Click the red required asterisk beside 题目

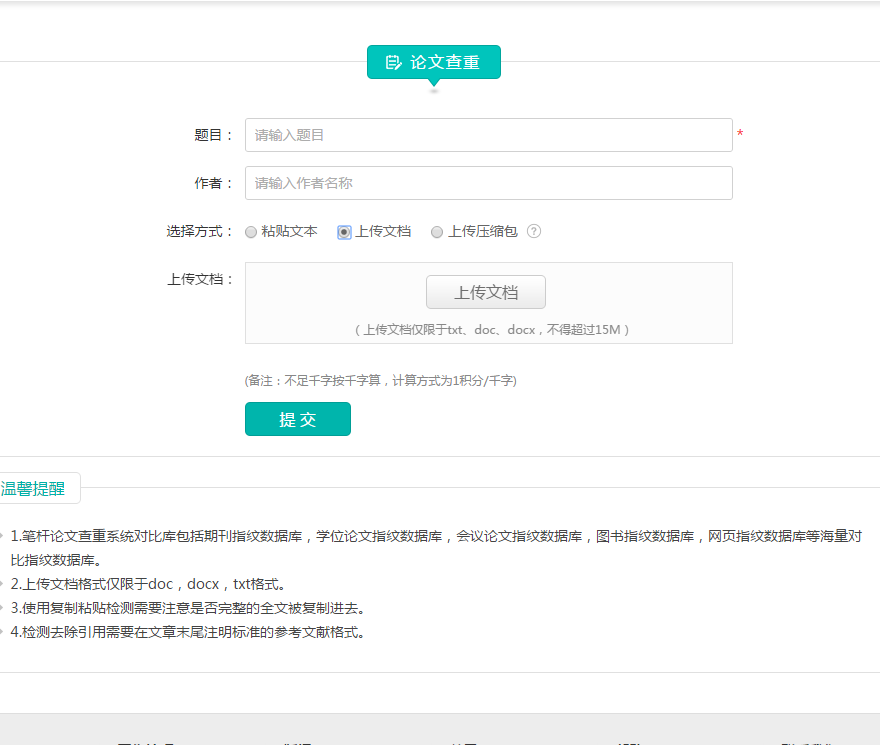(x=740, y=135)
